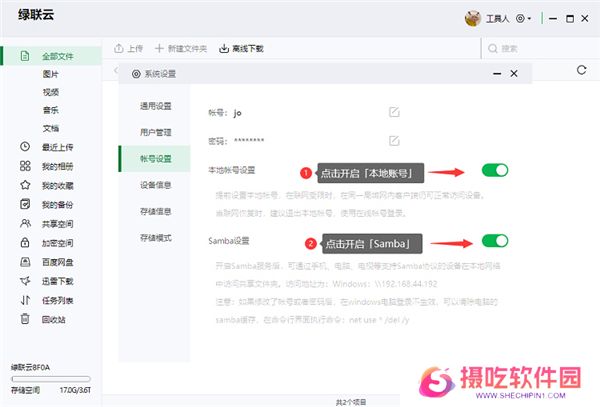The width and height of the screenshot is (600, 407).
Task: Minimize the 系统设置 dialog
Action: [x=497, y=73]
